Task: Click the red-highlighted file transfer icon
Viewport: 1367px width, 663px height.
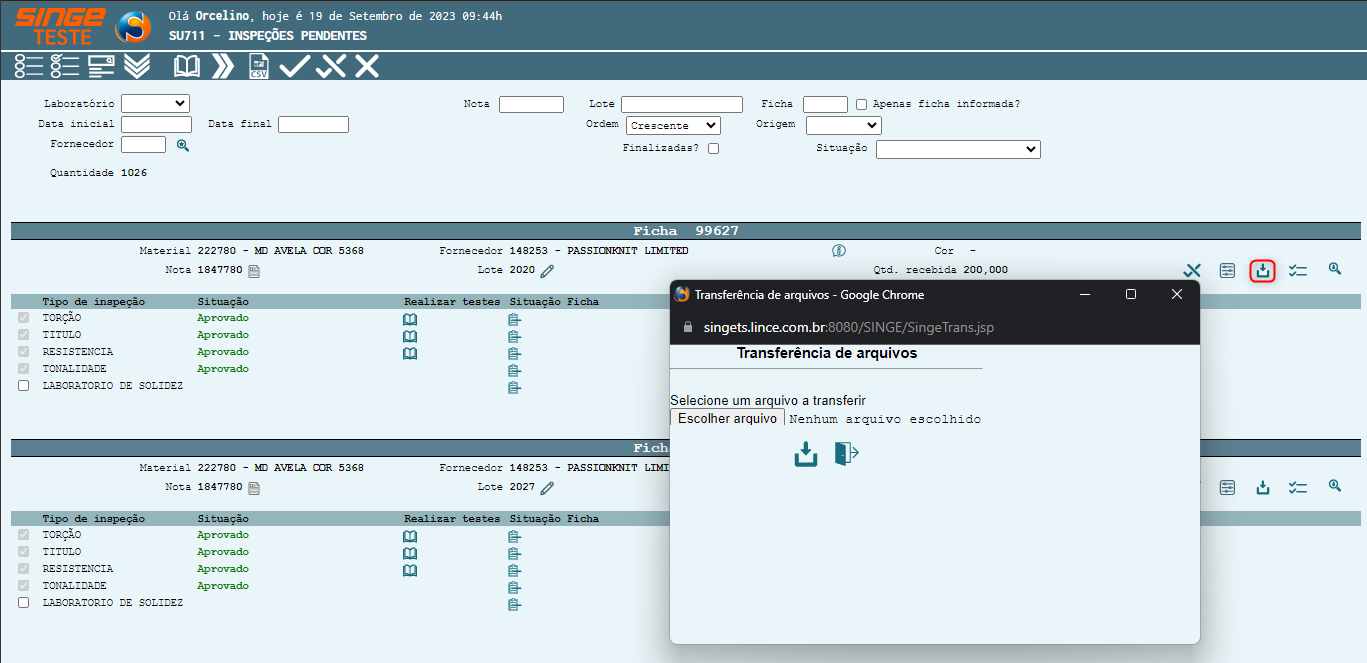Action: 1262,270
